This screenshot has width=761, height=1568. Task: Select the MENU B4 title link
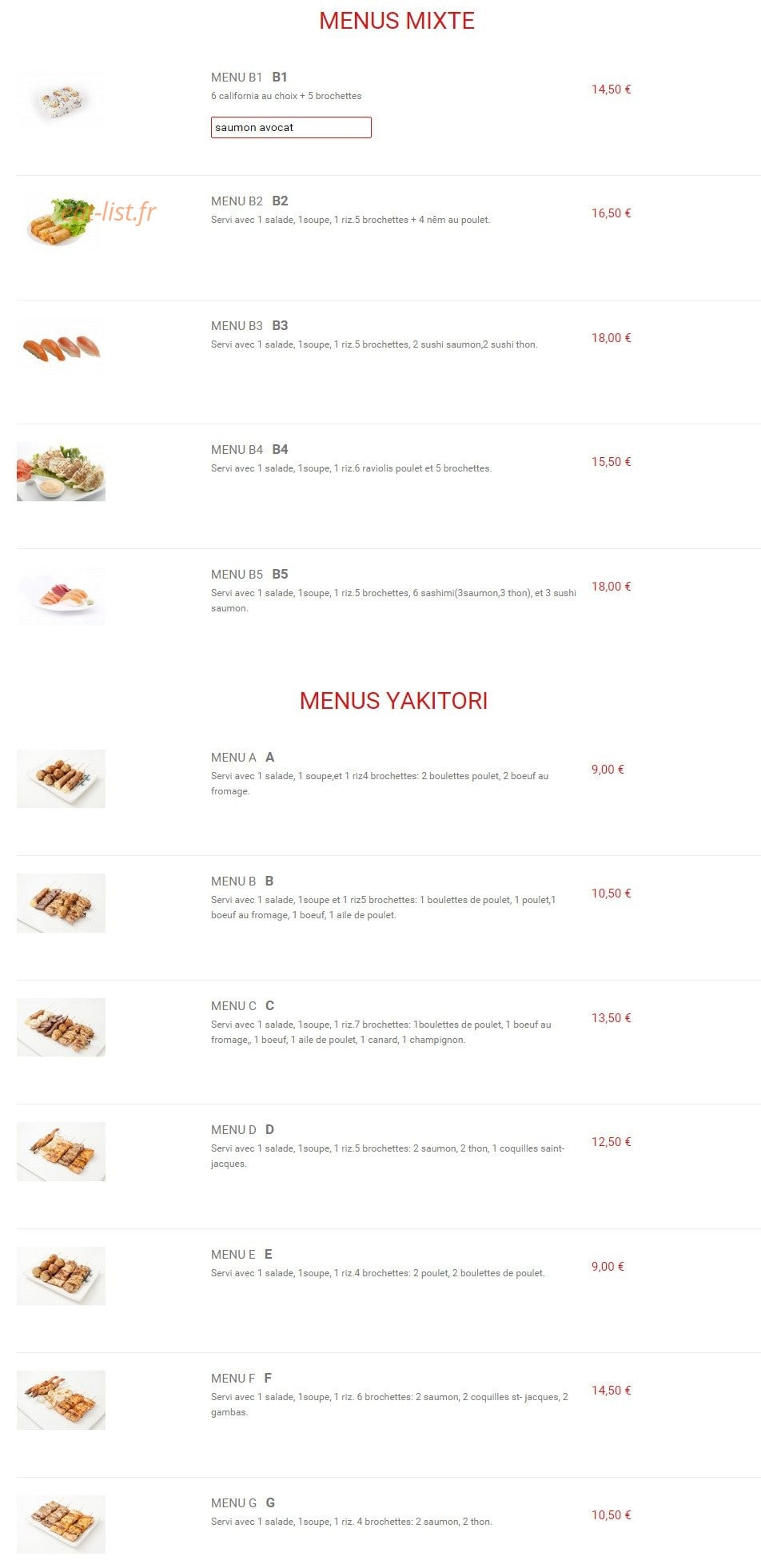coord(249,450)
